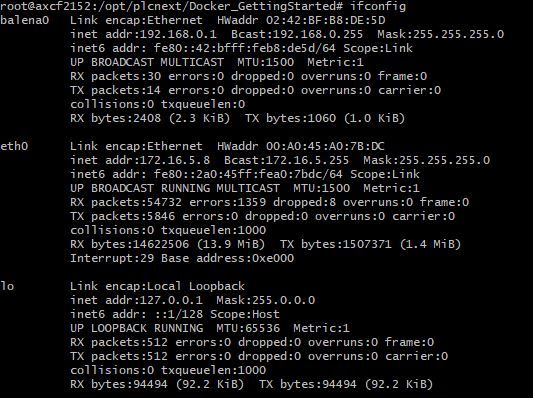Click the ifconfig command in the prompt
This screenshot has width=533, height=398.
(378, 6)
